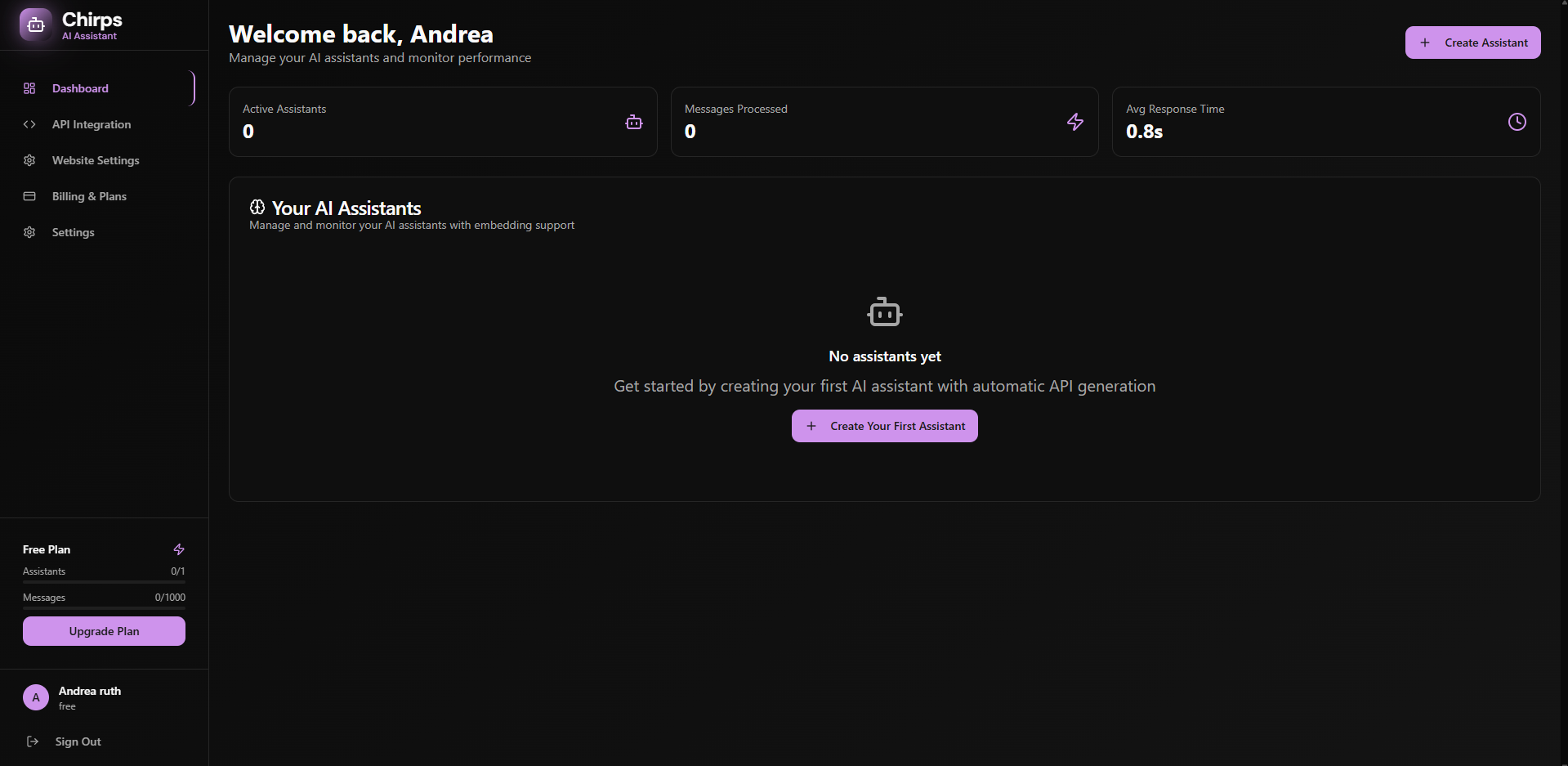1568x766 pixels.
Task: Click the lightning icon on Messages Processed card
Action: (1074, 121)
